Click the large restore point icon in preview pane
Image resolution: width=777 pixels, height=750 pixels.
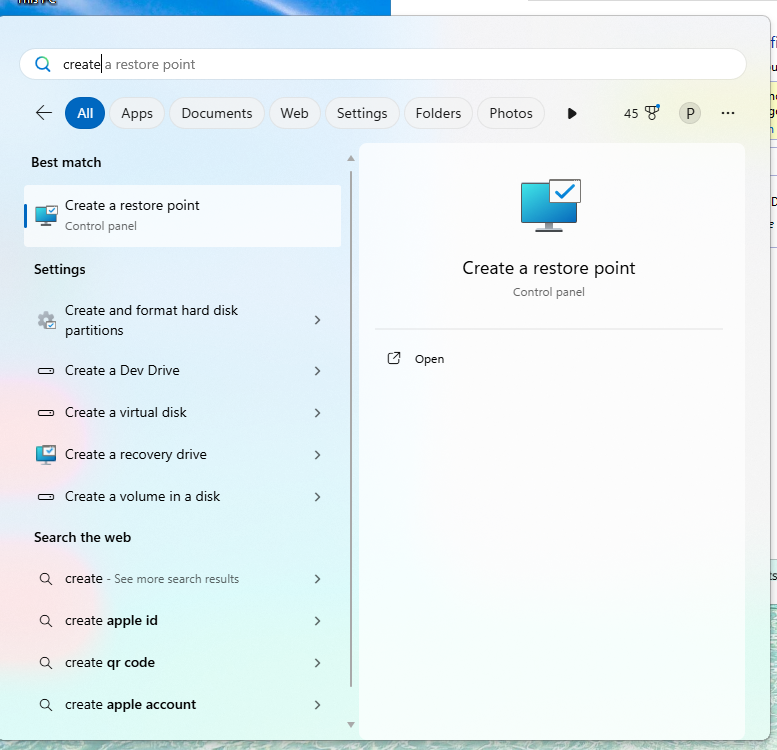coord(550,205)
